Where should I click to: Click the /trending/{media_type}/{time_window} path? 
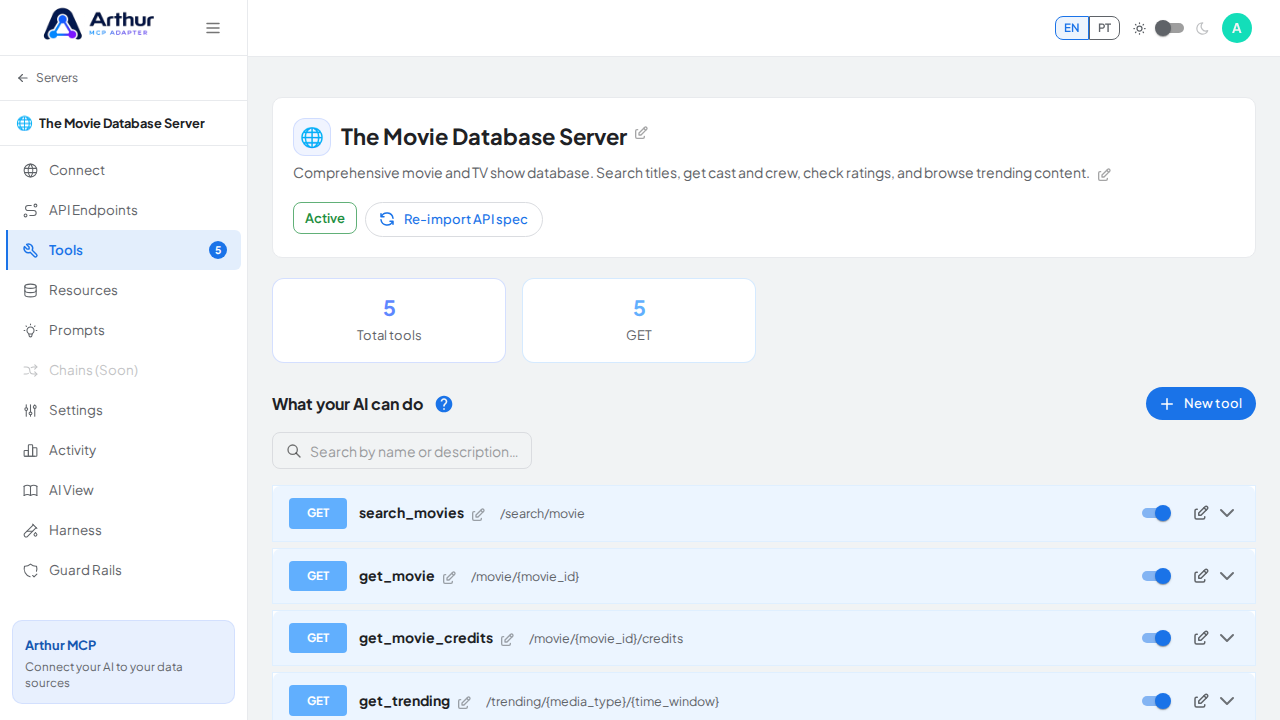click(x=602, y=702)
